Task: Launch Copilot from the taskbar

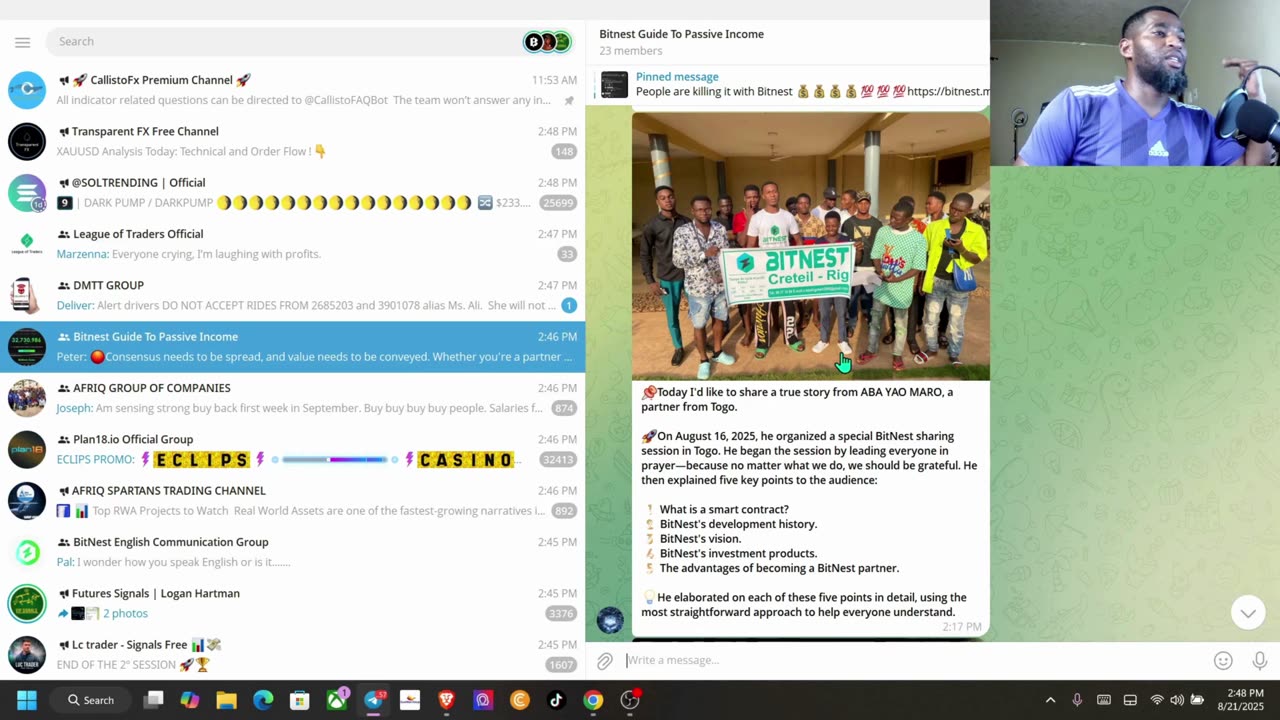Action: point(189,700)
